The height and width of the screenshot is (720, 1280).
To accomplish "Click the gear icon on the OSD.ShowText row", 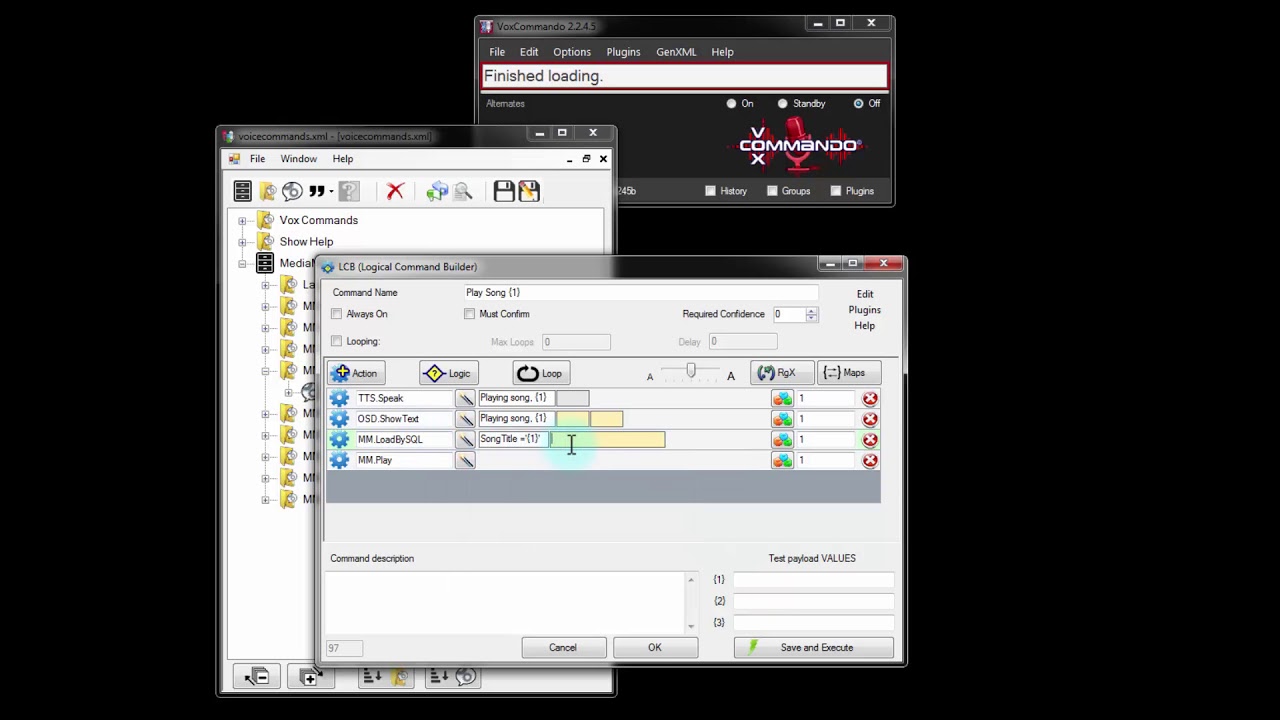I will tap(339, 419).
